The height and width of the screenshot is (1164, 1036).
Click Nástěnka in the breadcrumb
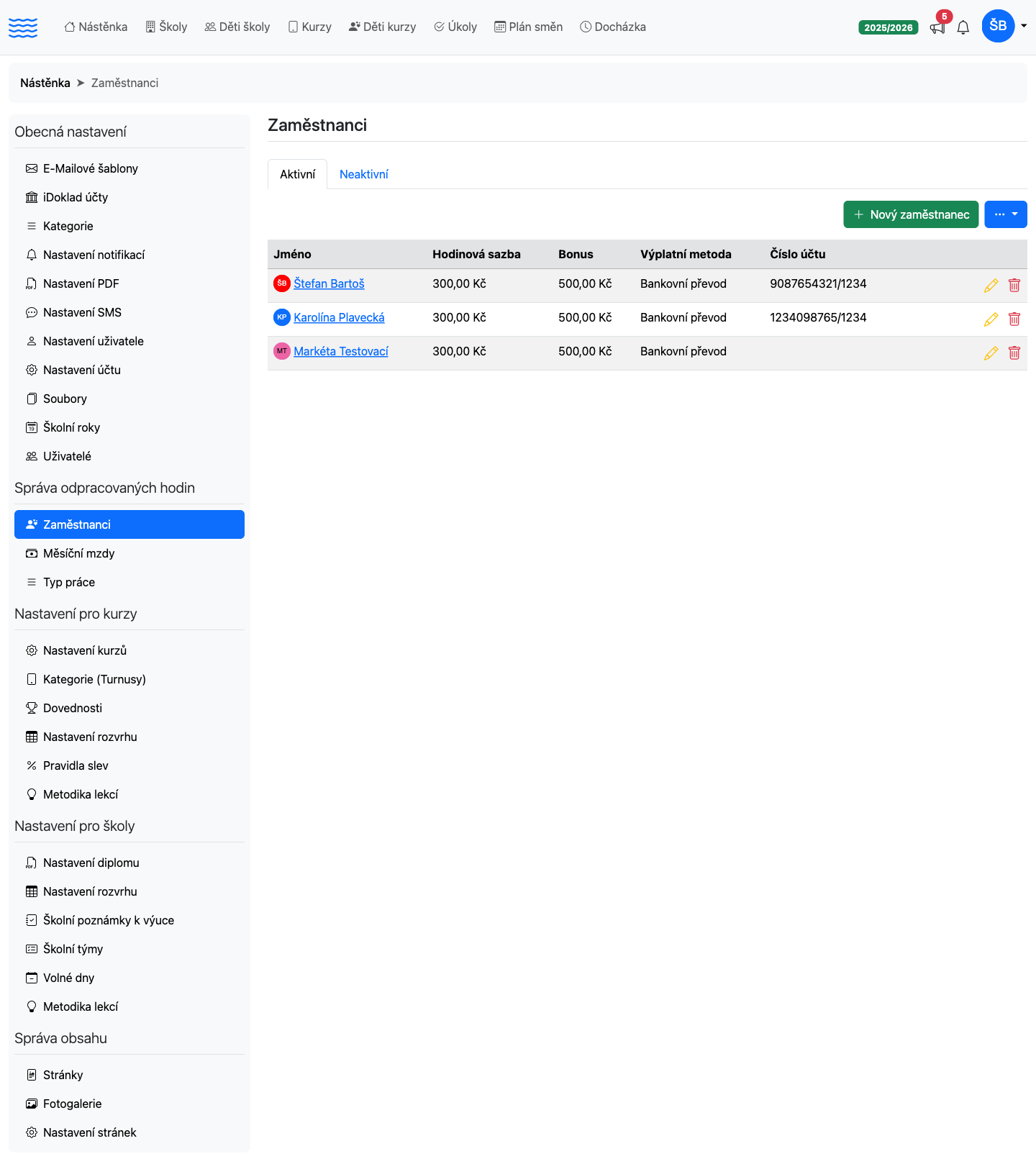coord(45,83)
